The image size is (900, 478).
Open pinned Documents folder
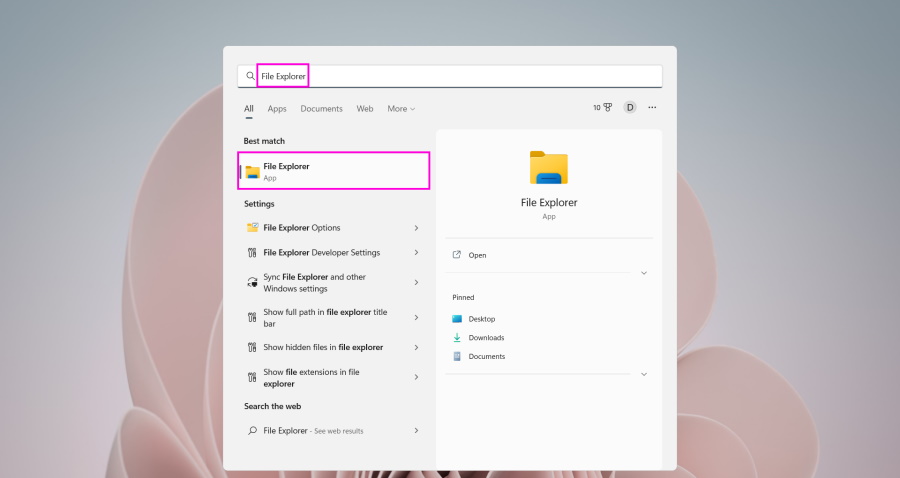point(486,357)
